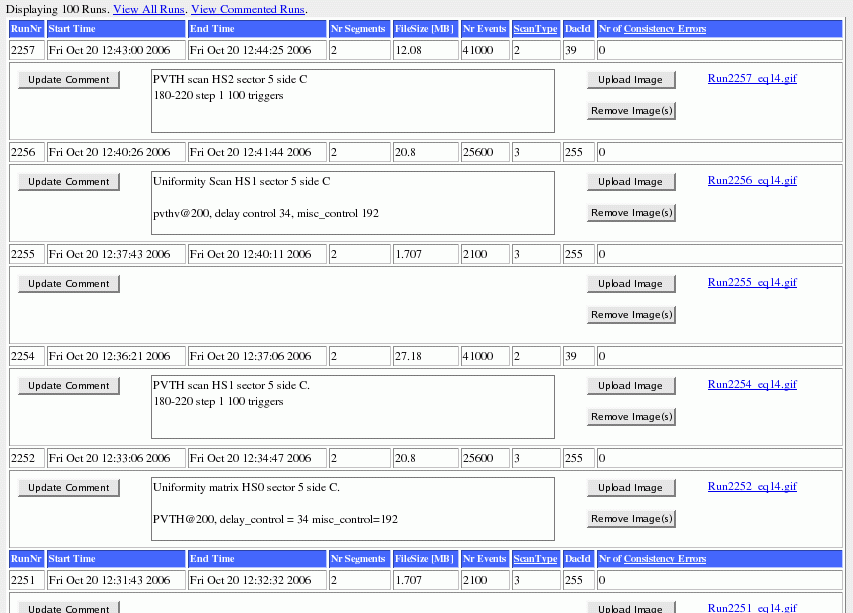Click the RunNr header in top table

coord(27,29)
